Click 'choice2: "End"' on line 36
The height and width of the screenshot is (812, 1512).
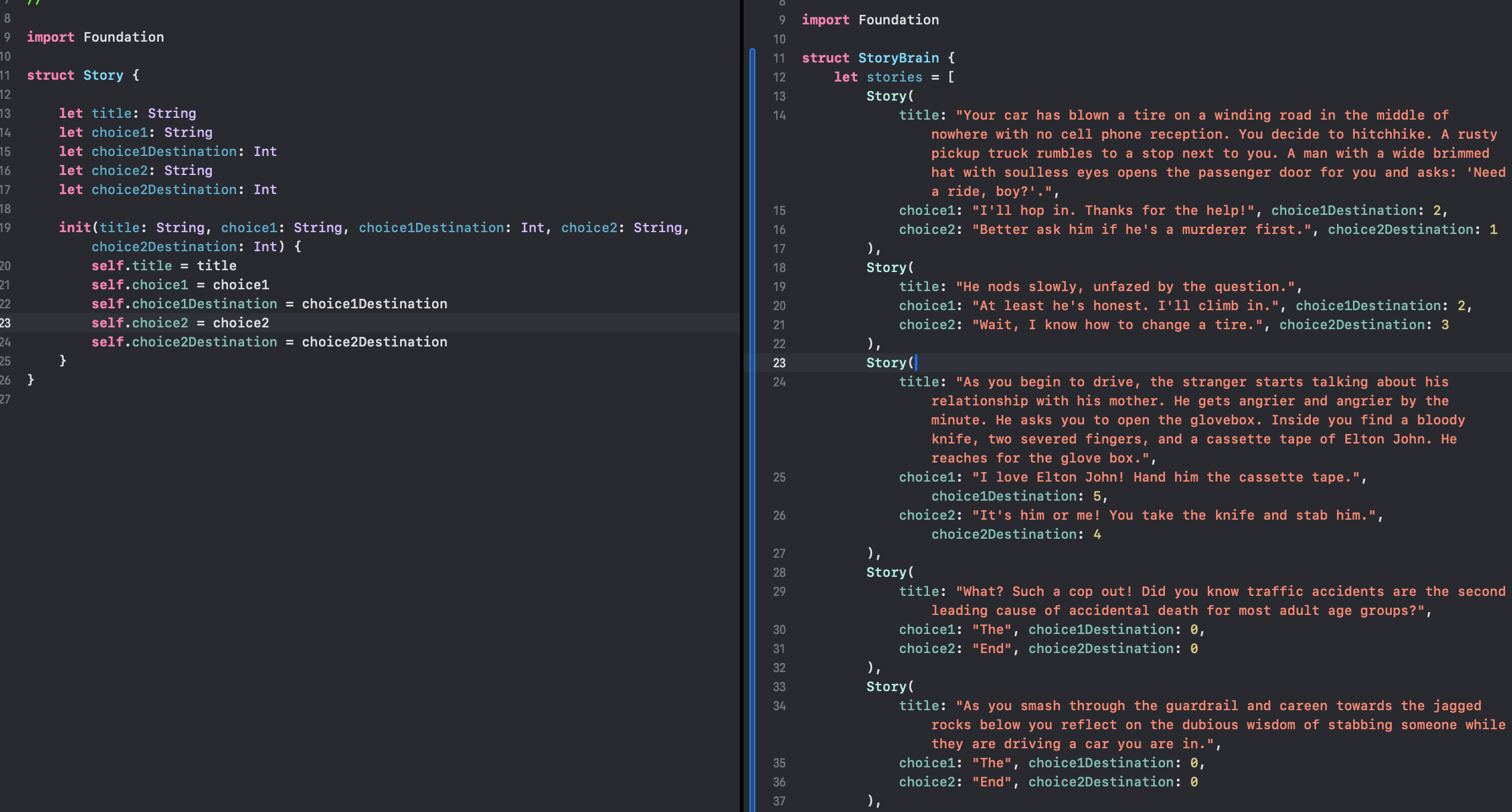click(x=955, y=782)
